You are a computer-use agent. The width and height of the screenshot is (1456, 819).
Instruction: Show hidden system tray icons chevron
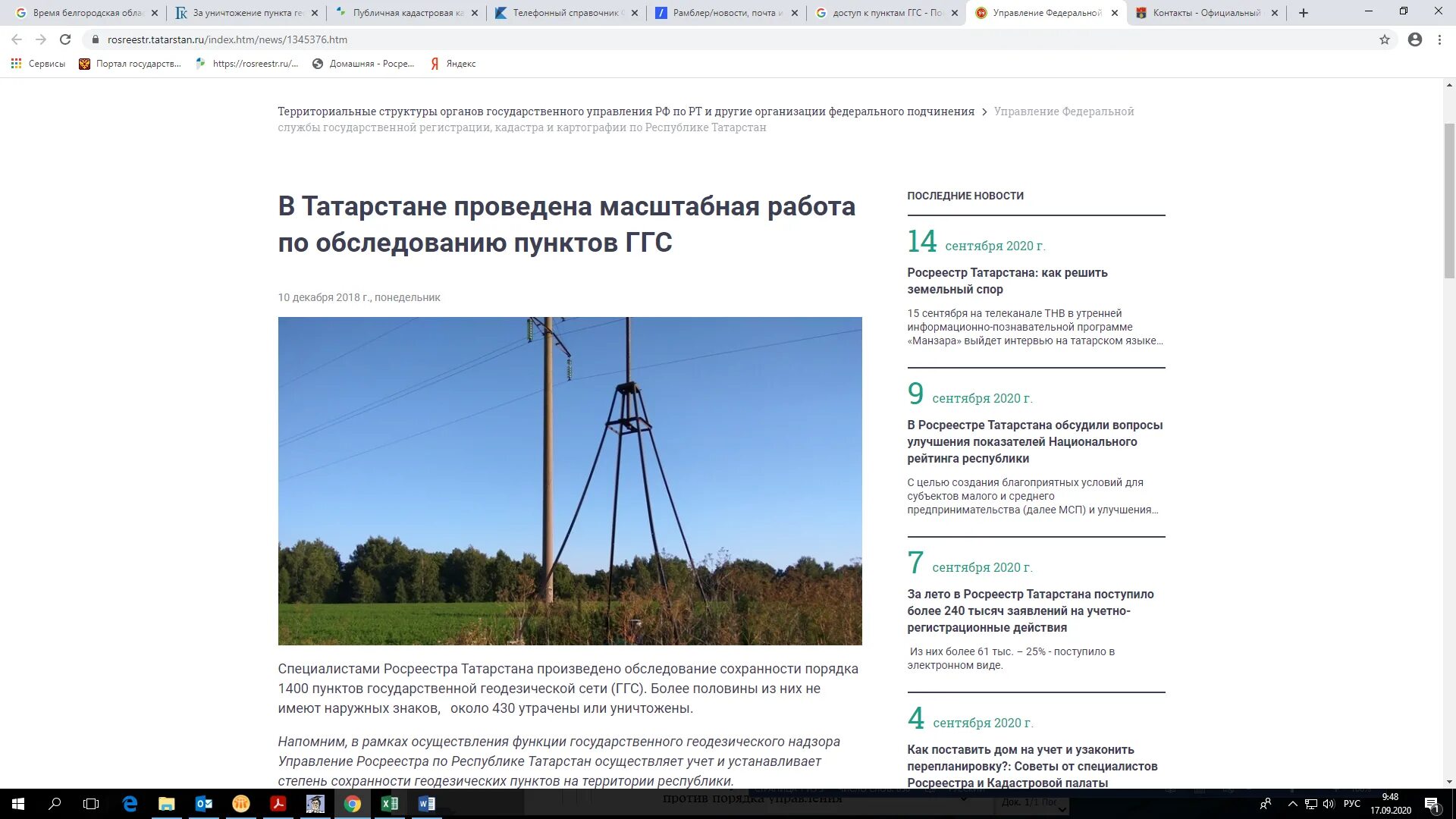1292,804
